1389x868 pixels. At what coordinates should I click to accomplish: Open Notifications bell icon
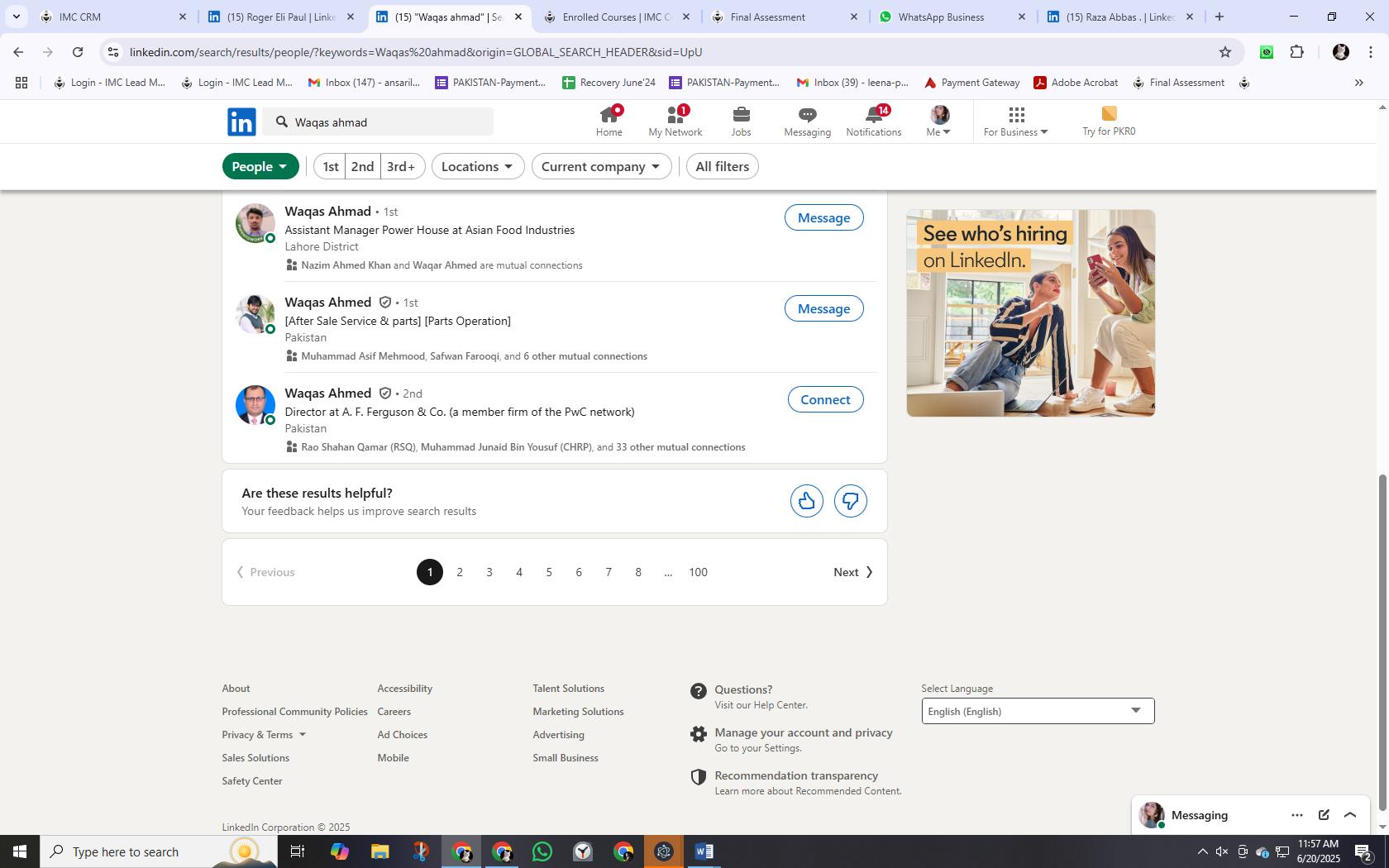(873, 122)
